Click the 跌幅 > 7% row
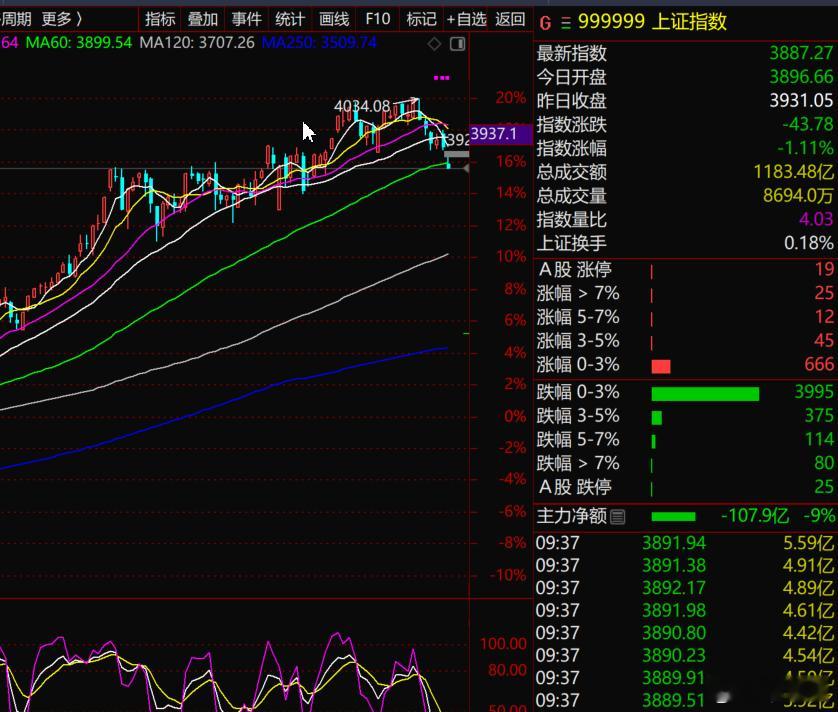This screenshot has height=712, width=838. click(x=685, y=463)
